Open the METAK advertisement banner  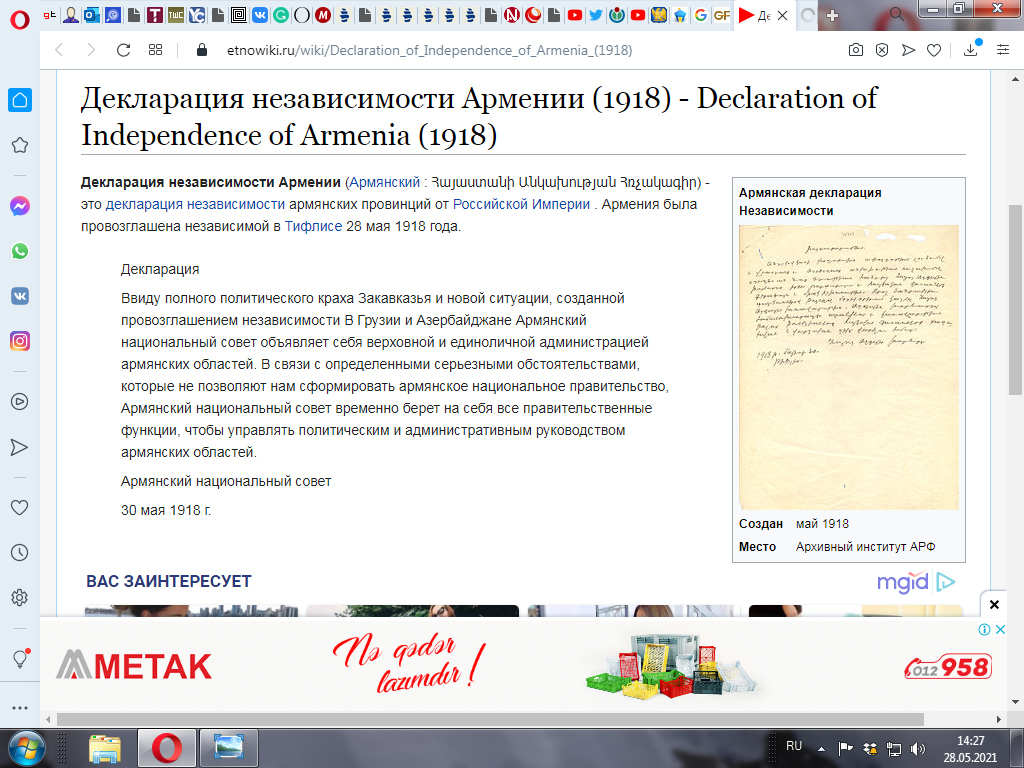pos(522,665)
